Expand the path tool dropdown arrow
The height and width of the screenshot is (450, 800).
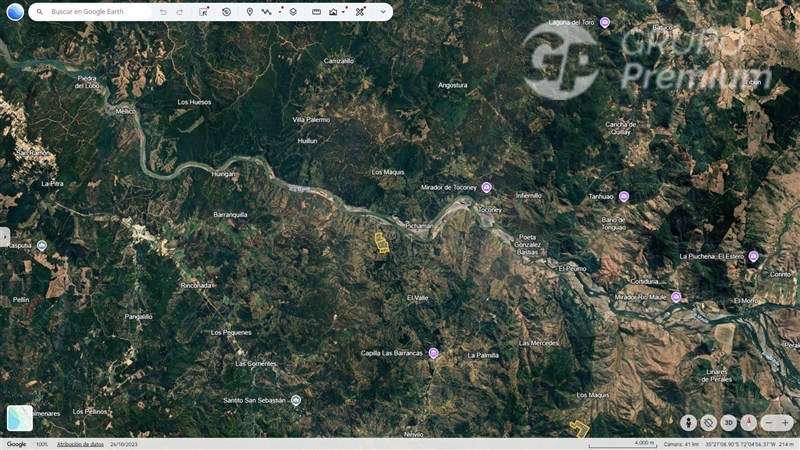tap(281, 10)
